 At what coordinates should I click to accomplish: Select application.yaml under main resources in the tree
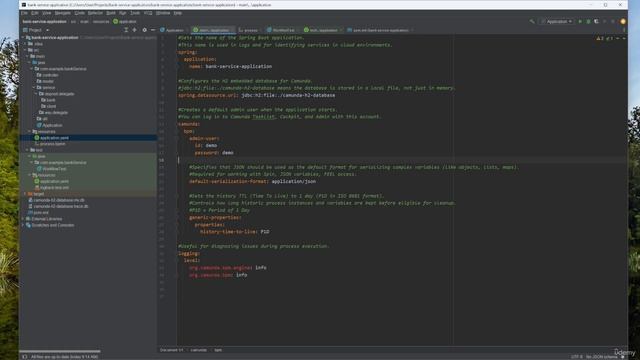coord(54,138)
